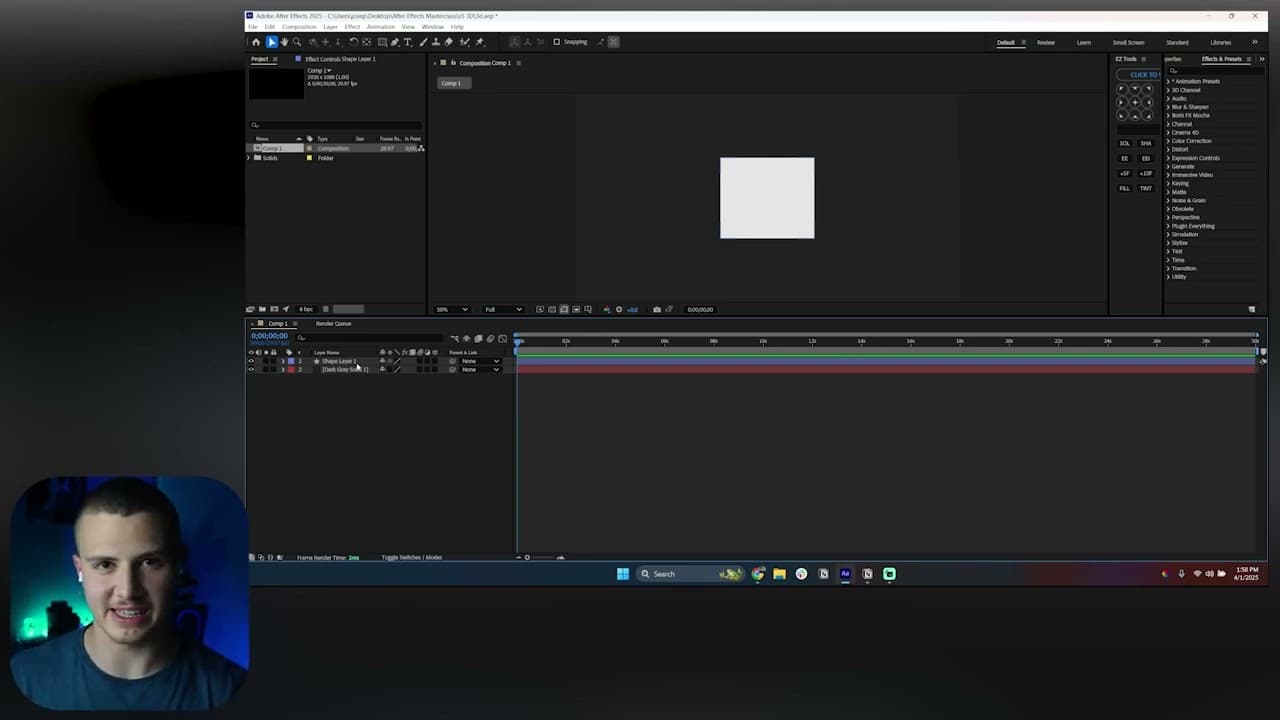
Task: Activate the Zoom tool
Action: (298, 42)
